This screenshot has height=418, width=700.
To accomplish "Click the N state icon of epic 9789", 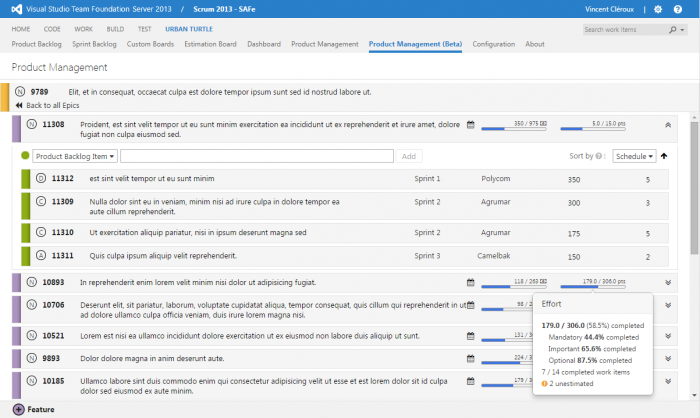I will tap(20, 92).
